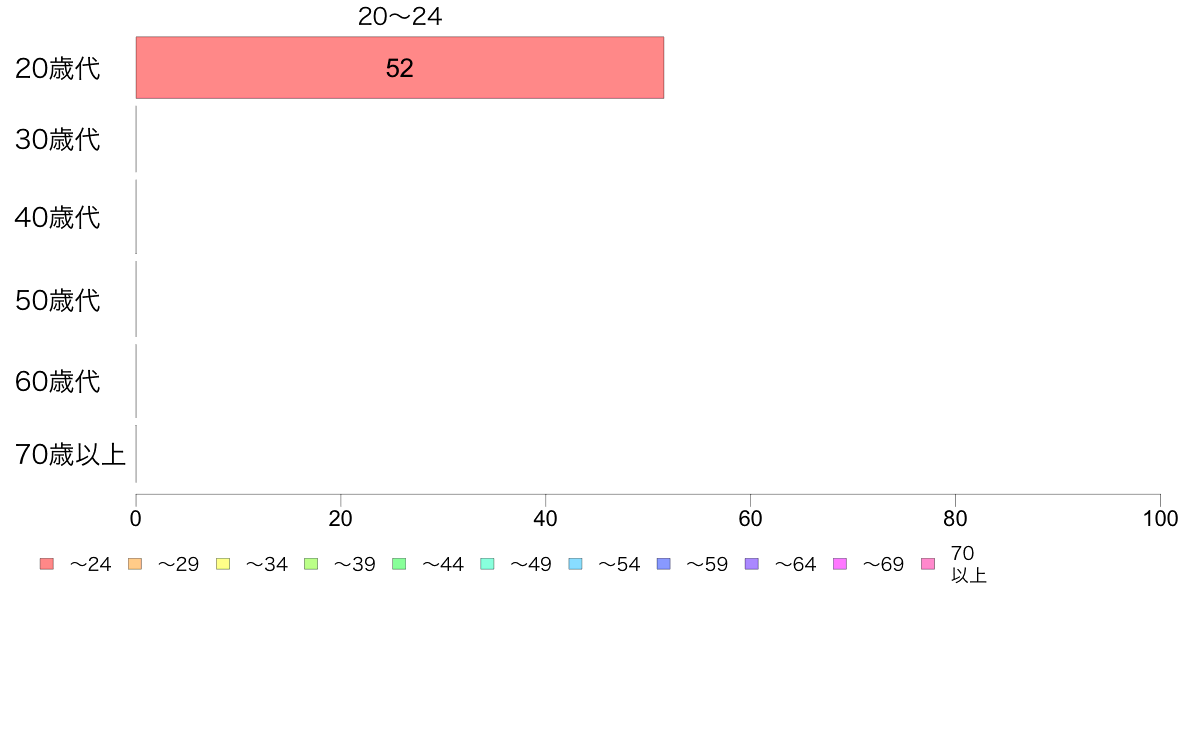Viewport: 1188px width, 736px height.
Task: Click the 20~24 label above the bar
Action: pyautogui.click(x=400, y=16)
